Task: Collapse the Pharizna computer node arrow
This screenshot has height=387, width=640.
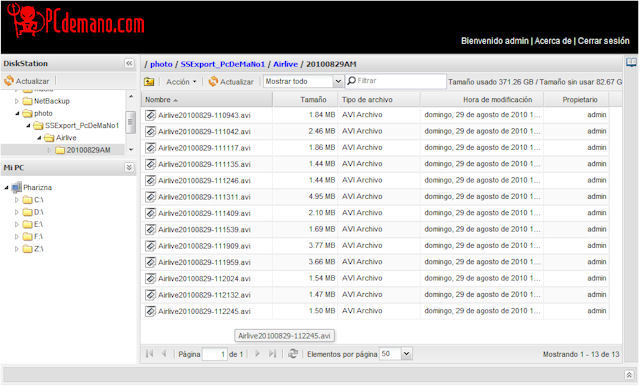Action: (x=6, y=187)
